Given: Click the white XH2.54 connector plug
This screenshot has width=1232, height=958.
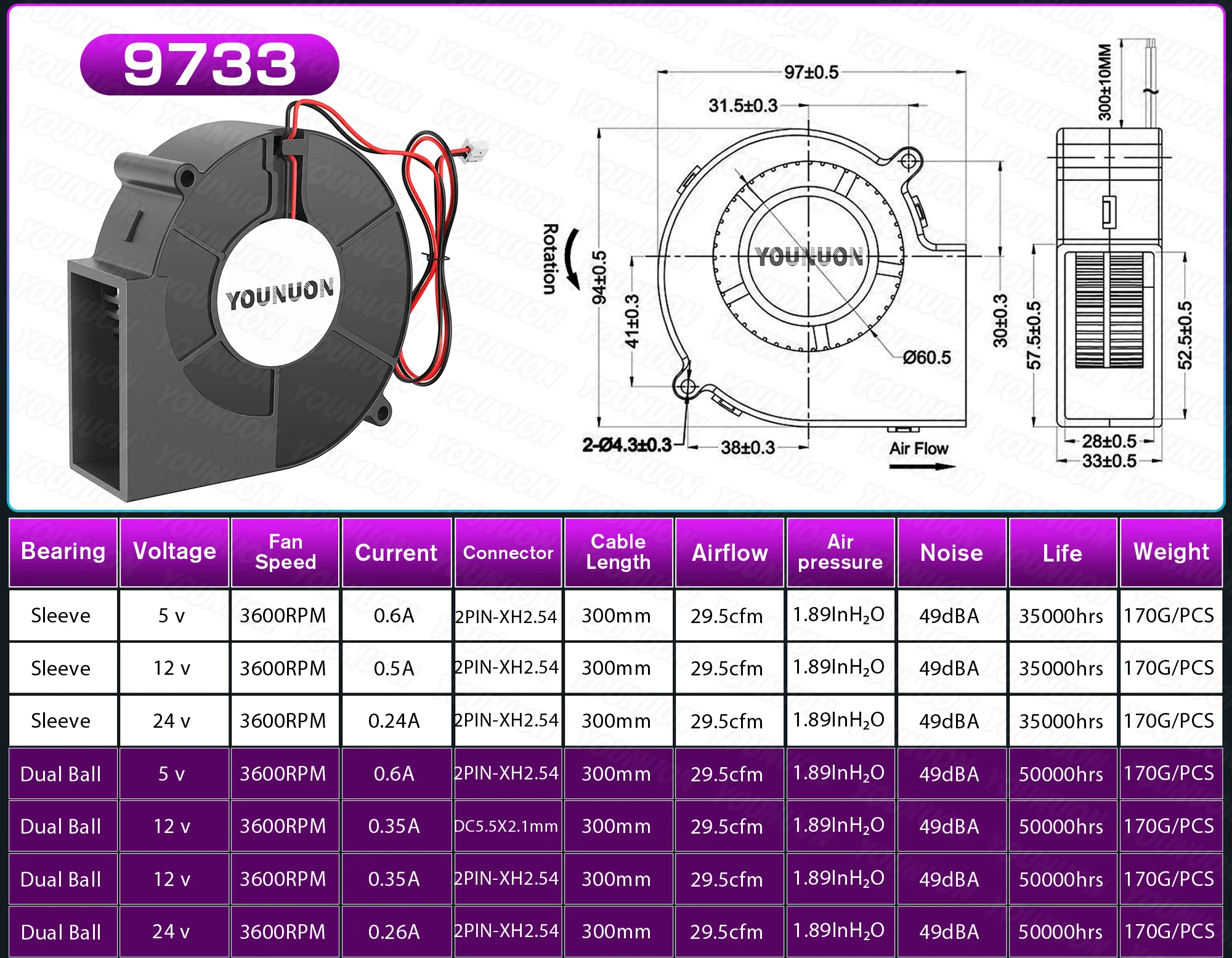Looking at the screenshot, I should click(476, 151).
